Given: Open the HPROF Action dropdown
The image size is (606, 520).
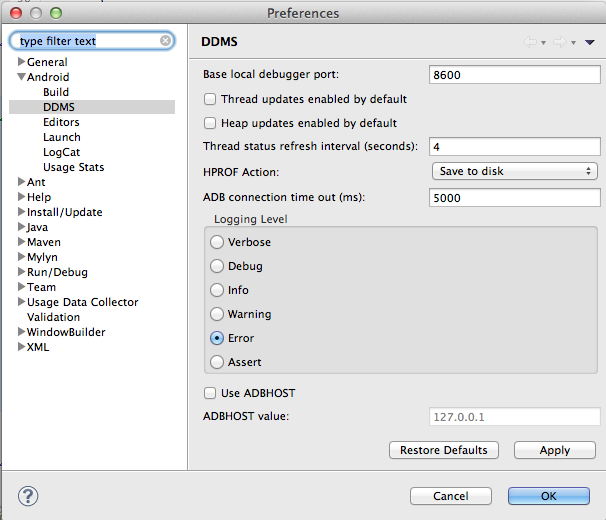Looking at the screenshot, I should tap(514, 171).
